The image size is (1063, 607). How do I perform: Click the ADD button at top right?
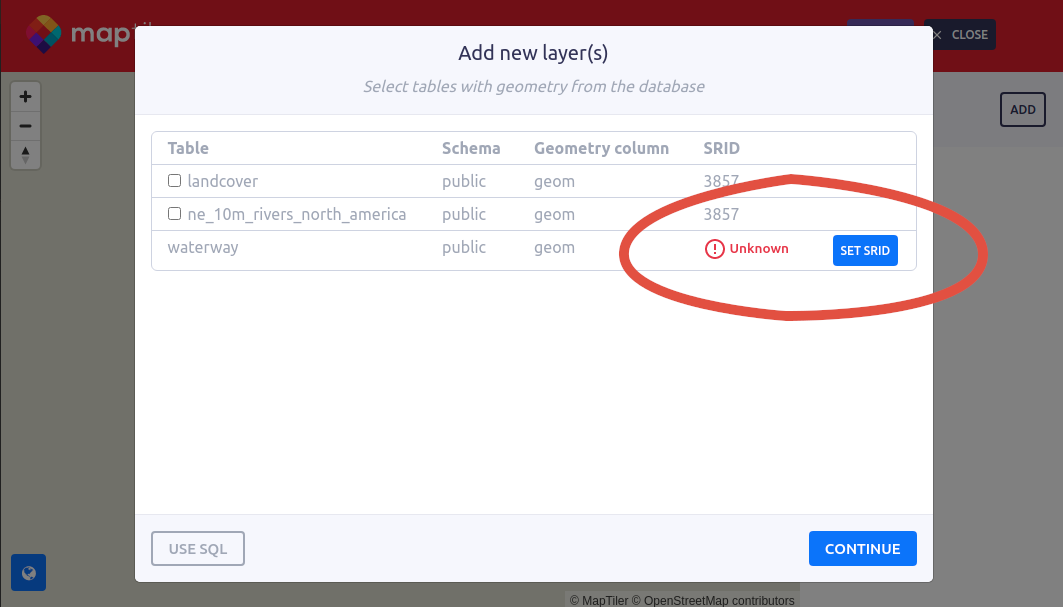(x=1022, y=110)
